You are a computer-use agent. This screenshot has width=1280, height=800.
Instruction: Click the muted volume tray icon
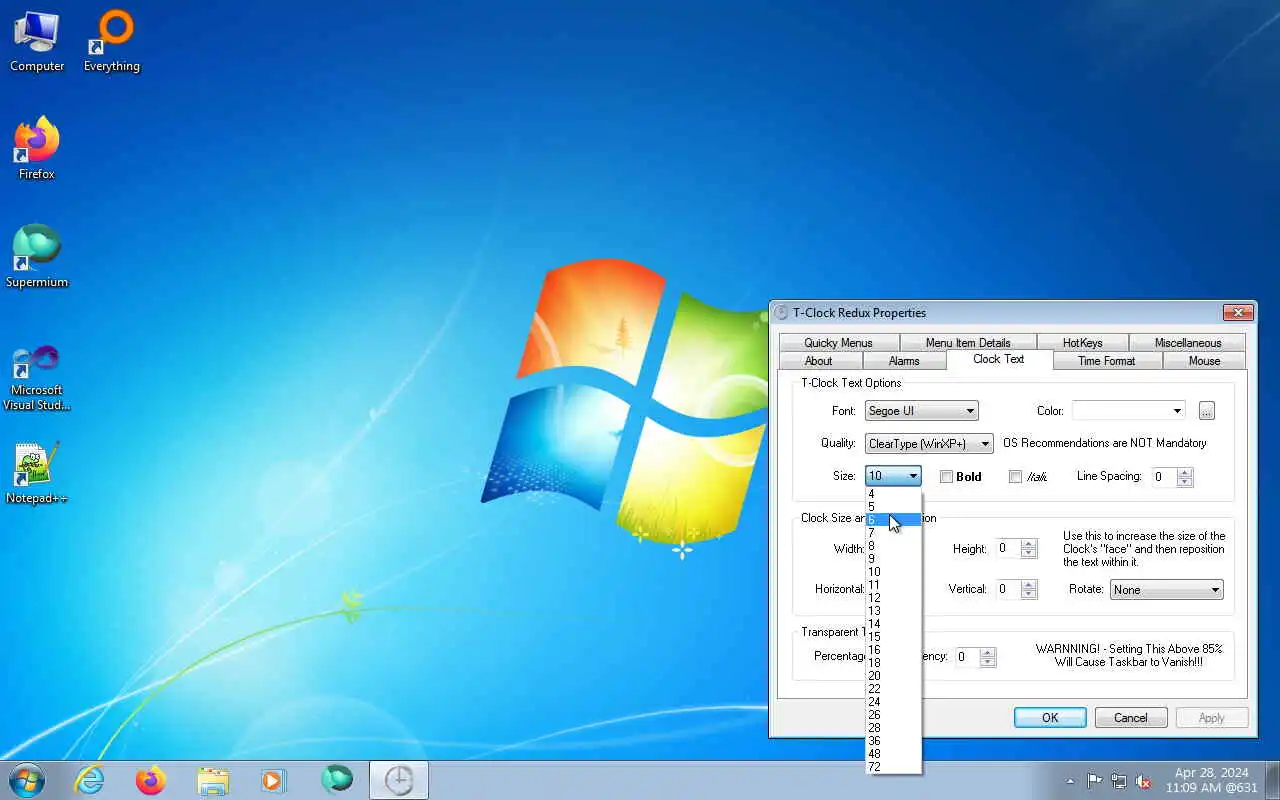[1143, 781]
